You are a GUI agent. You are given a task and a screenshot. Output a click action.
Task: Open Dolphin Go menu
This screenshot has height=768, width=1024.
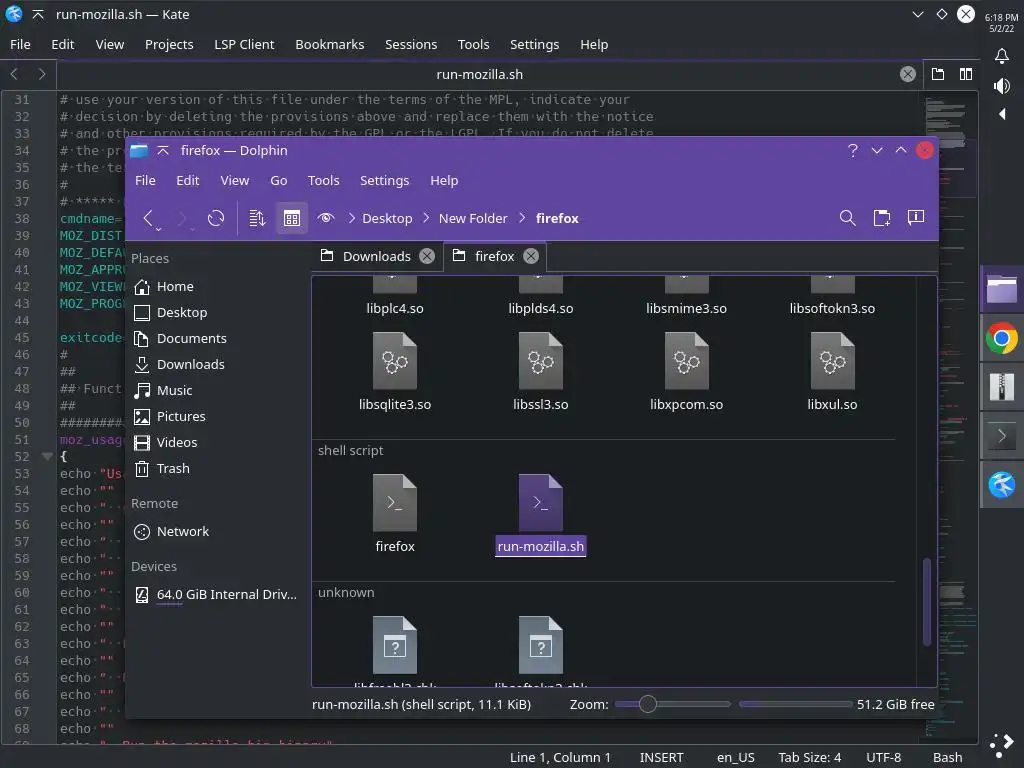coord(279,180)
